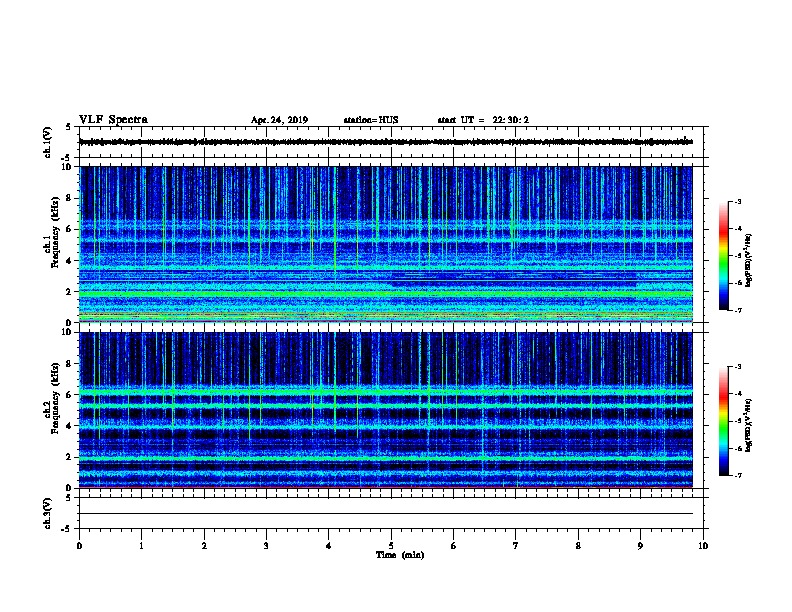Viewport: 792px width, 612px height.
Task: Click the ch.2 'Frequency (kHz)' axis label
Action: (x=55, y=398)
